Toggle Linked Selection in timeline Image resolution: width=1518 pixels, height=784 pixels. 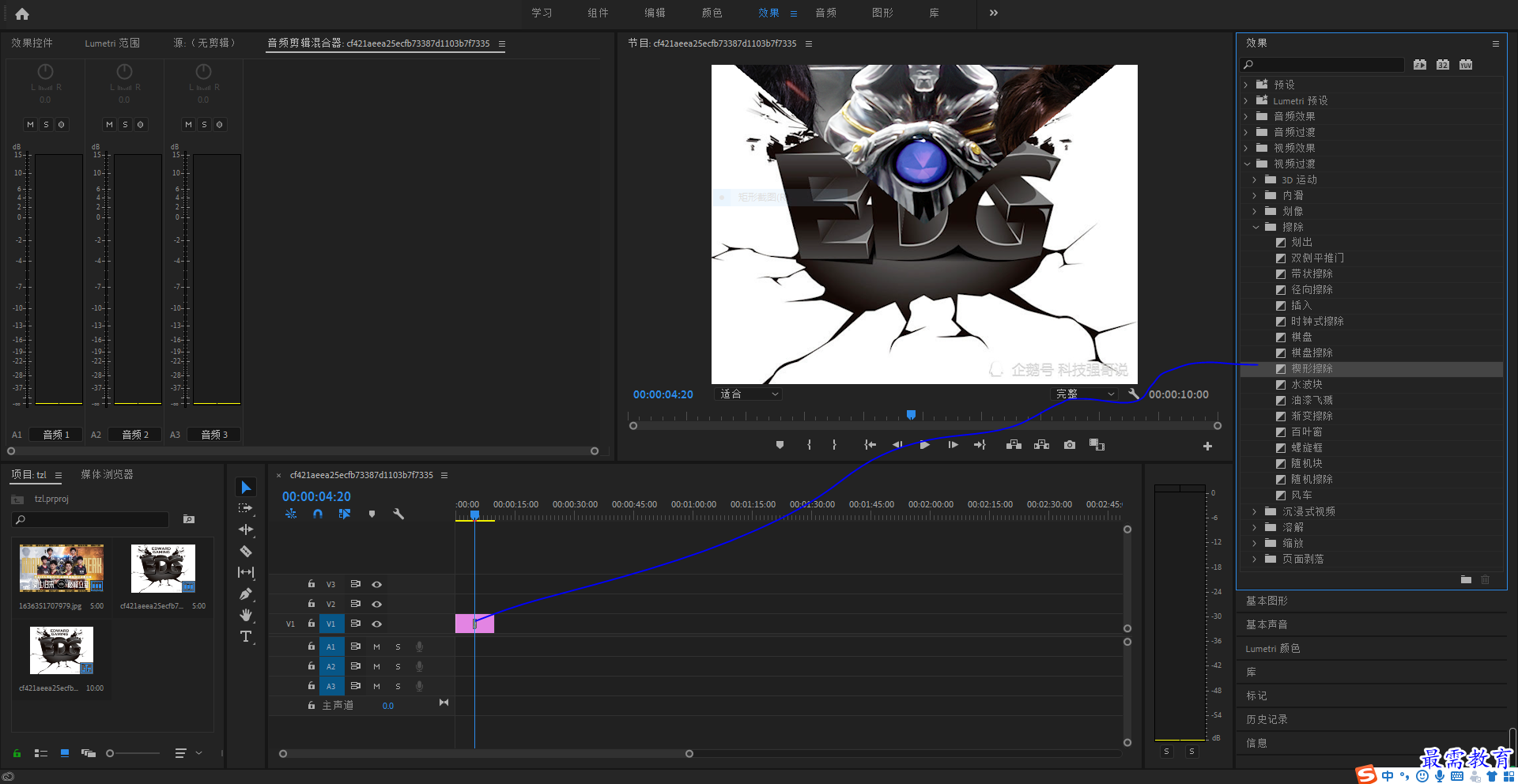pos(345,514)
